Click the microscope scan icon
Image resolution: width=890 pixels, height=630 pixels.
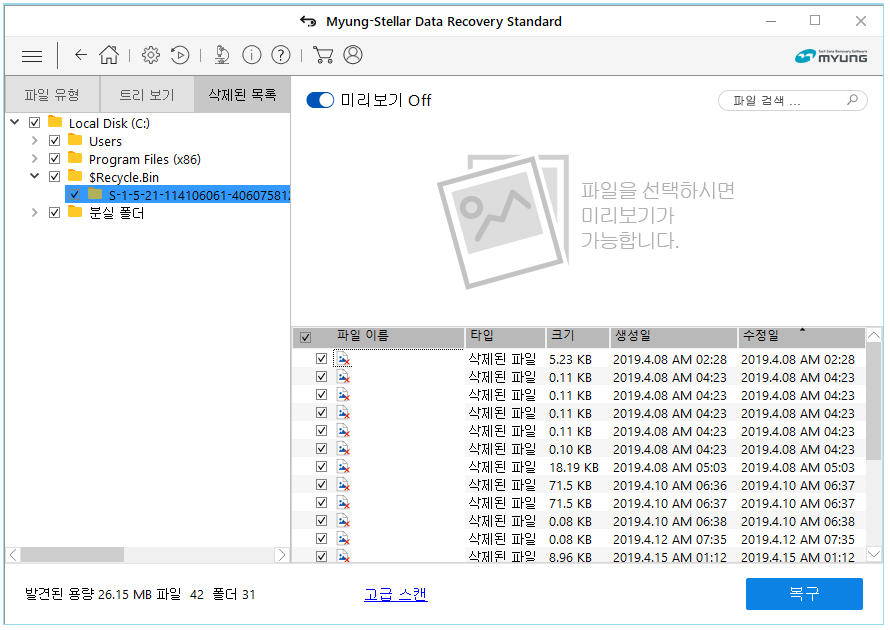point(222,54)
